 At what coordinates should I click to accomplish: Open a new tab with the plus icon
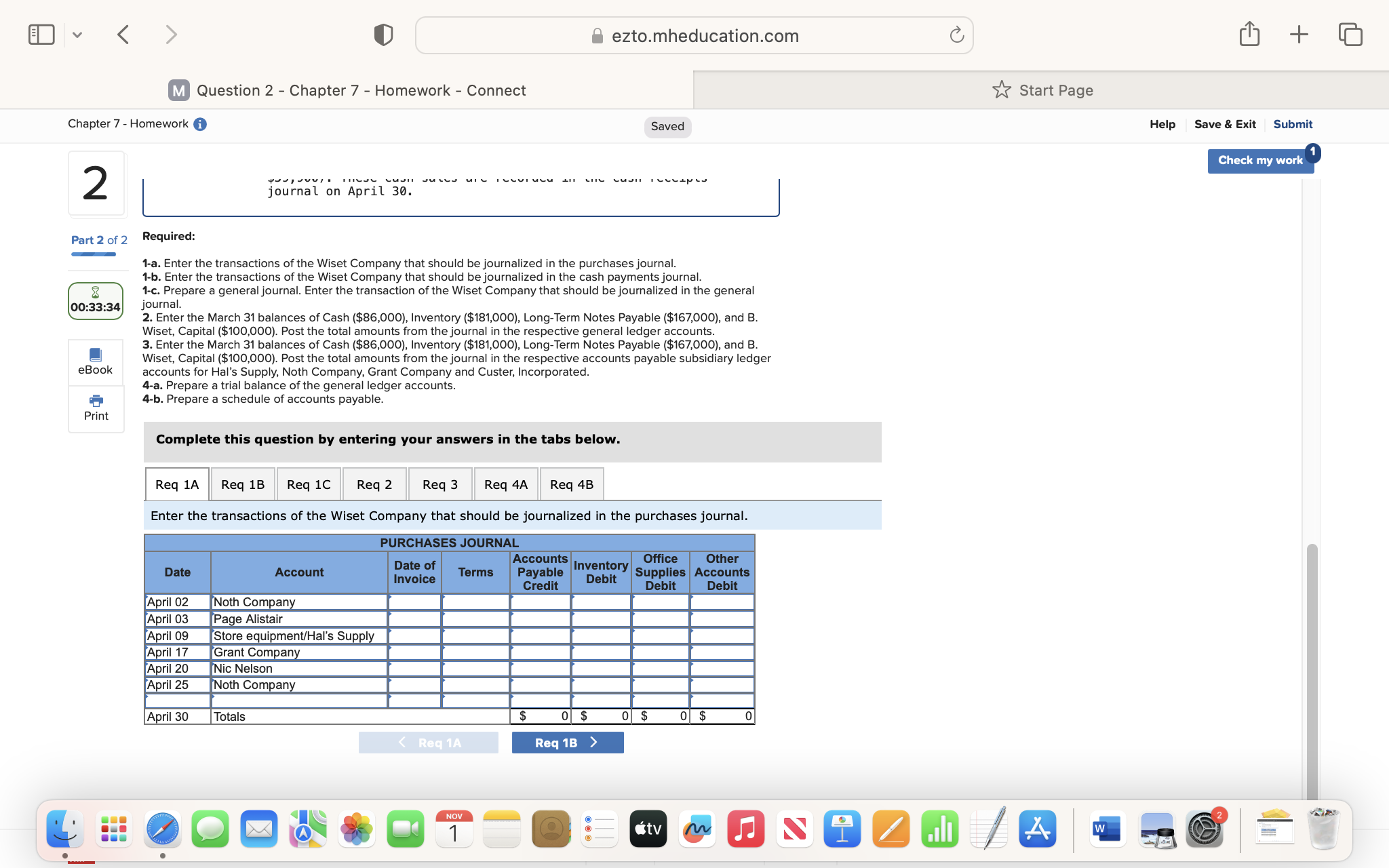[1298, 33]
